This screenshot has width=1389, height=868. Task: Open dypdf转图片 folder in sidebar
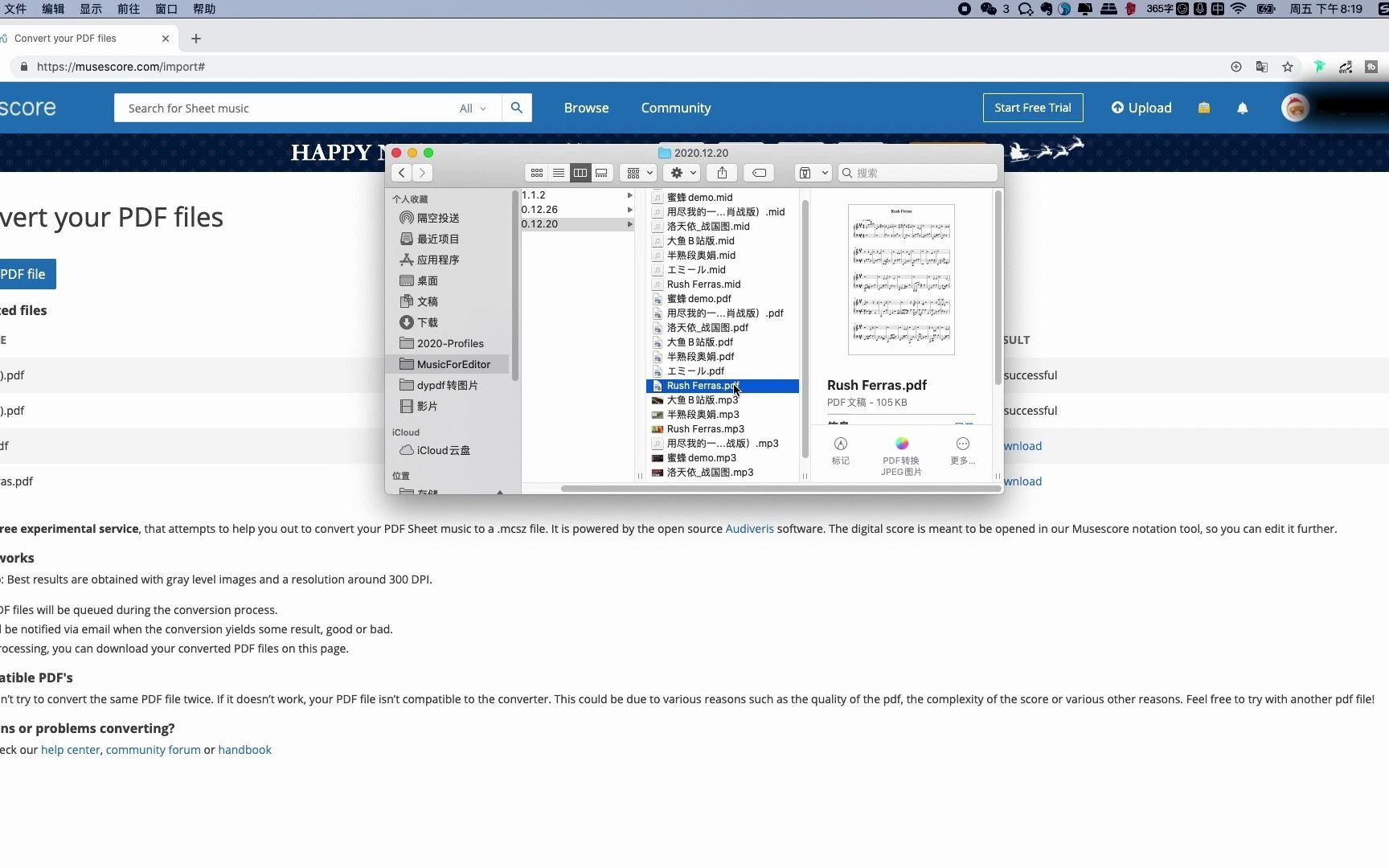(x=448, y=385)
